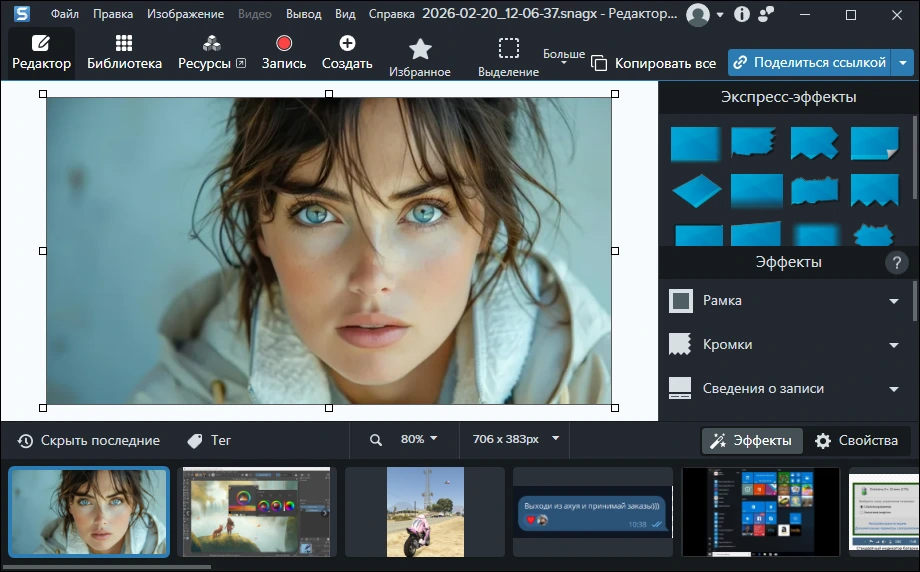Image resolution: width=920 pixels, height=572 pixels.
Task: Click Поделиться ссылкой button
Action: click(x=810, y=62)
